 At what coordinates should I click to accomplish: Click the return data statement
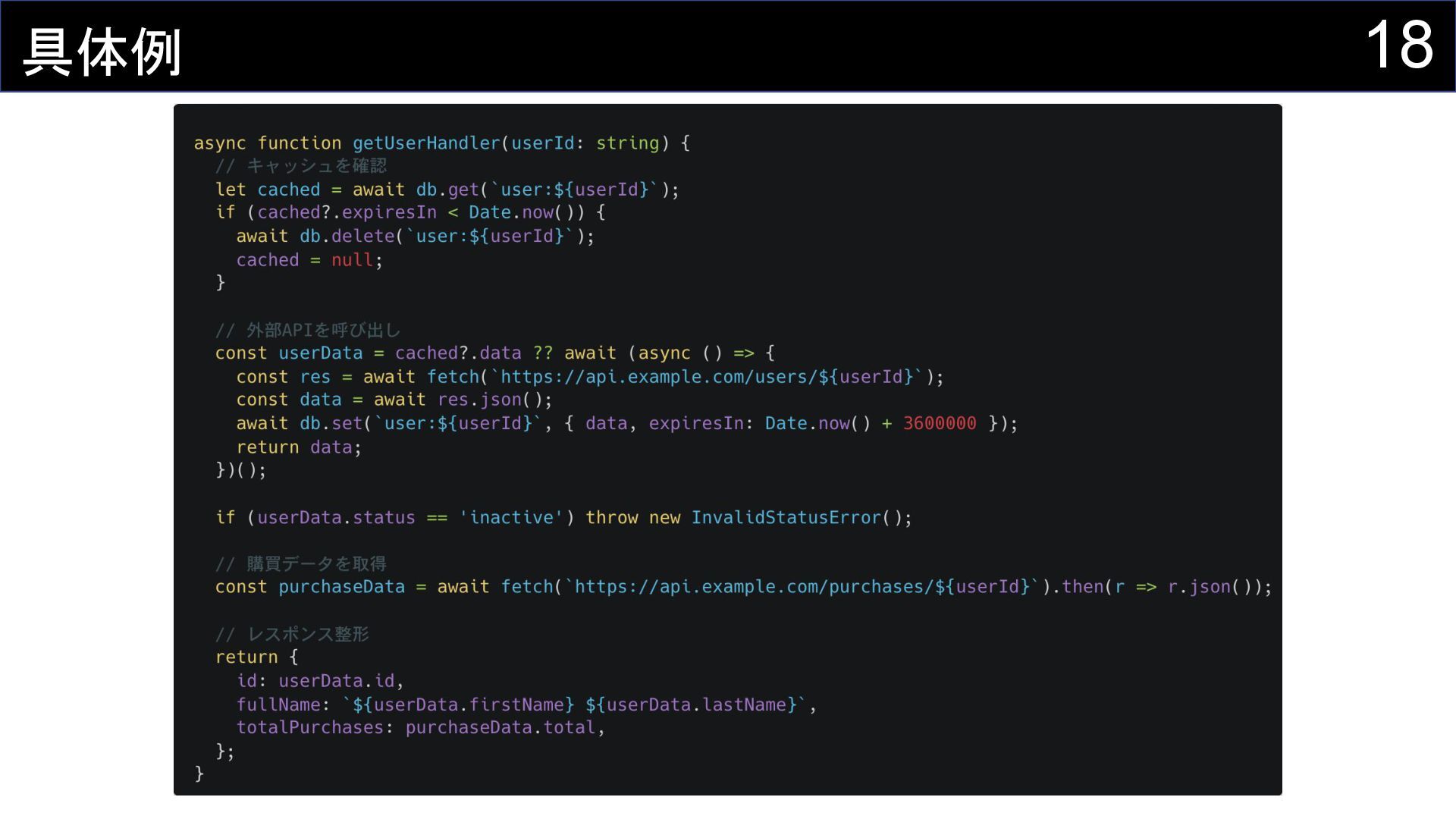click(299, 447)
